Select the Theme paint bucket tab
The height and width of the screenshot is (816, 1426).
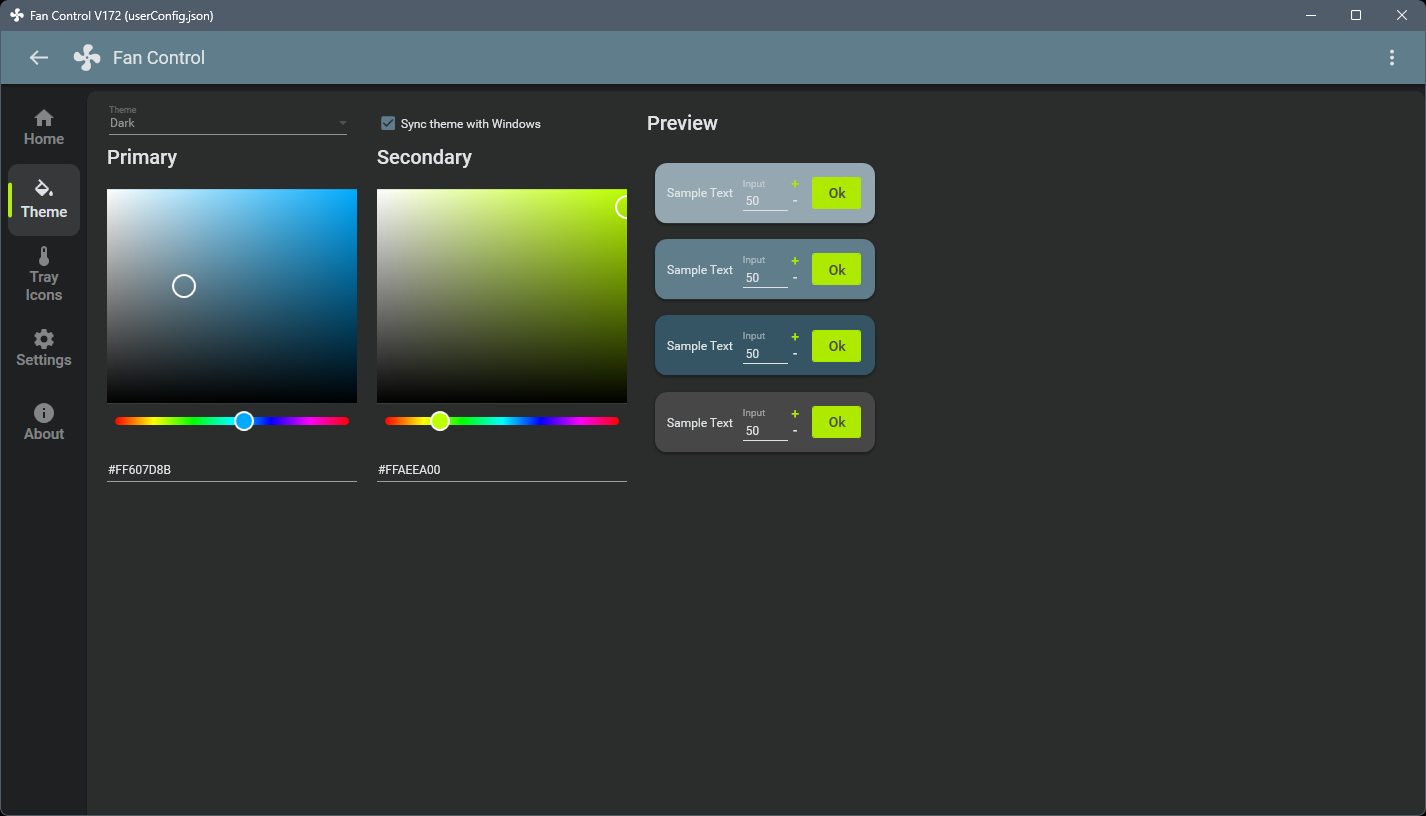(44, 200)
